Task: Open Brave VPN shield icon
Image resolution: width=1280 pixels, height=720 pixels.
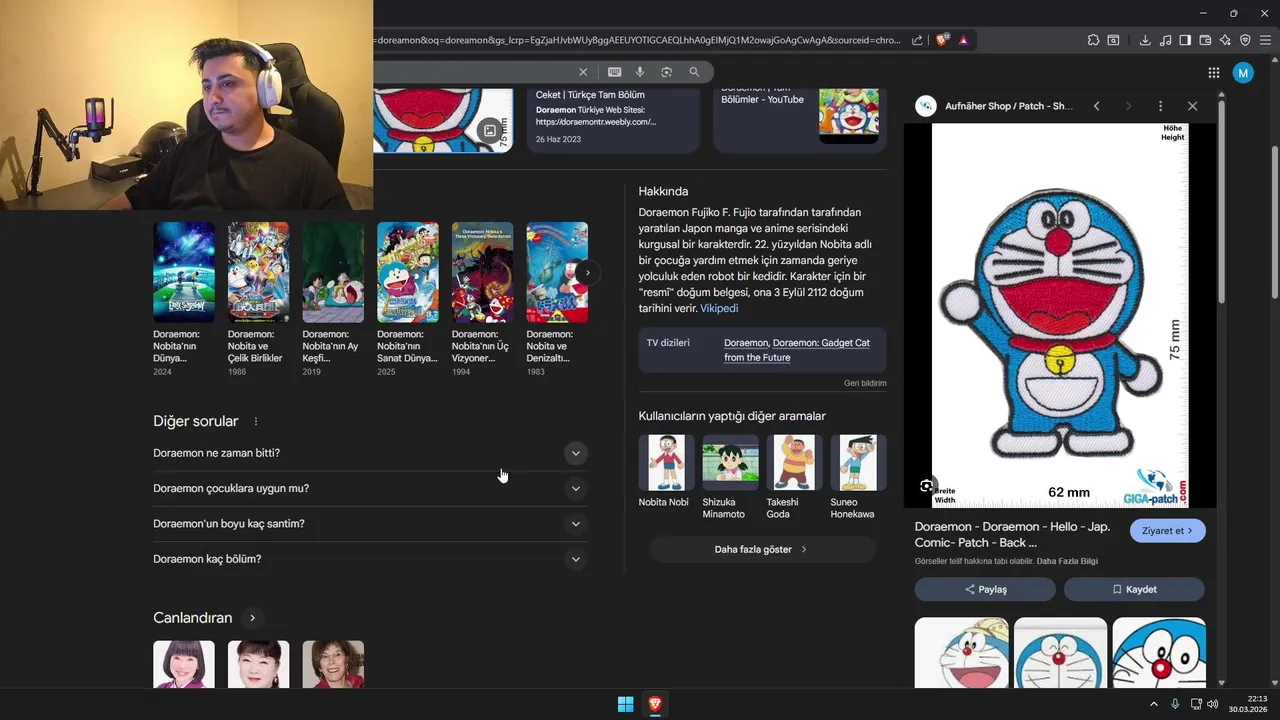Action: (1245, 40)
